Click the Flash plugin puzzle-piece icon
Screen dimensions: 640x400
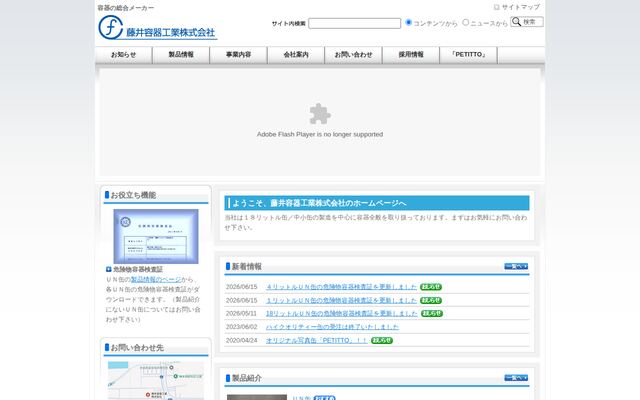pos(320,113)
